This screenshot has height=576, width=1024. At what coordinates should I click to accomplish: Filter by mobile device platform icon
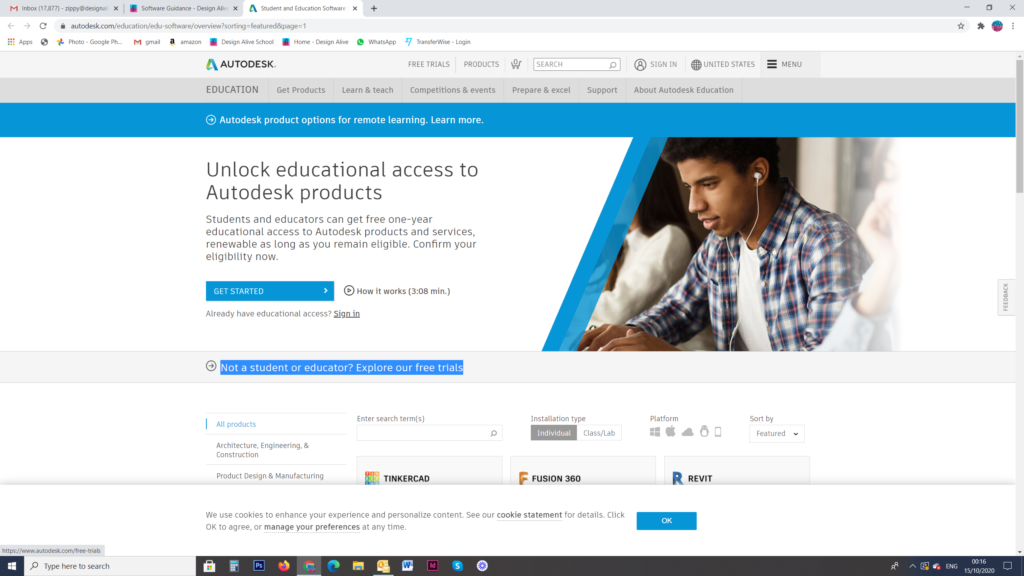[x=718, y=432]
